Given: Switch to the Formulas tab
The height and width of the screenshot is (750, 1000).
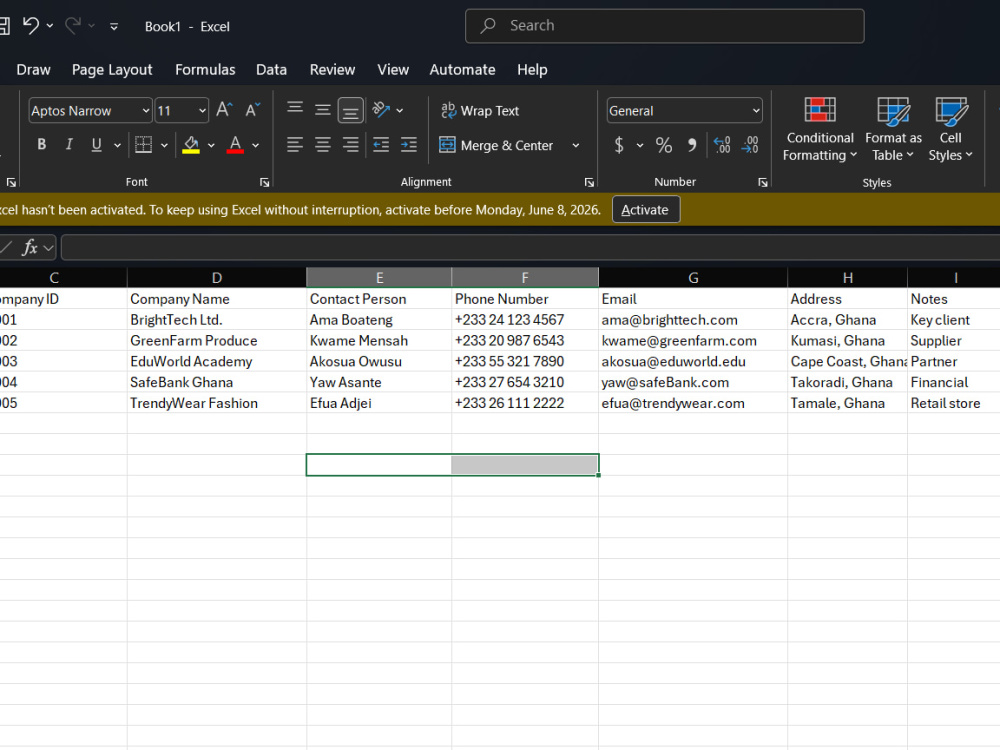Looking at the screenshot, I should click(205, 70).
